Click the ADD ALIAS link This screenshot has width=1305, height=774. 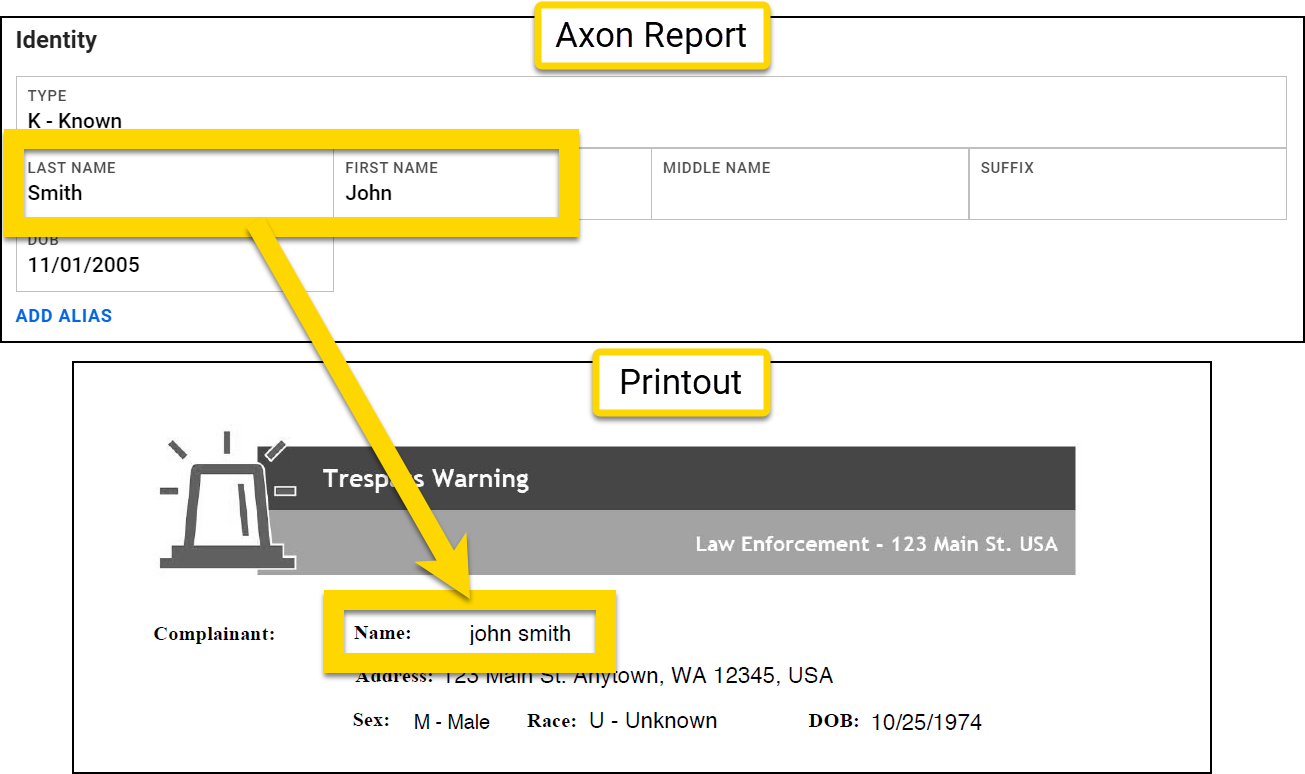63,315
